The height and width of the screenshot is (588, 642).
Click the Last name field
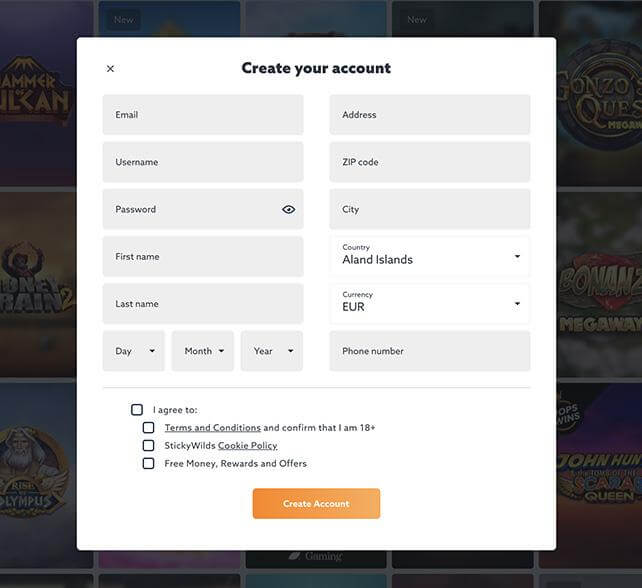(x=203, y=304)
